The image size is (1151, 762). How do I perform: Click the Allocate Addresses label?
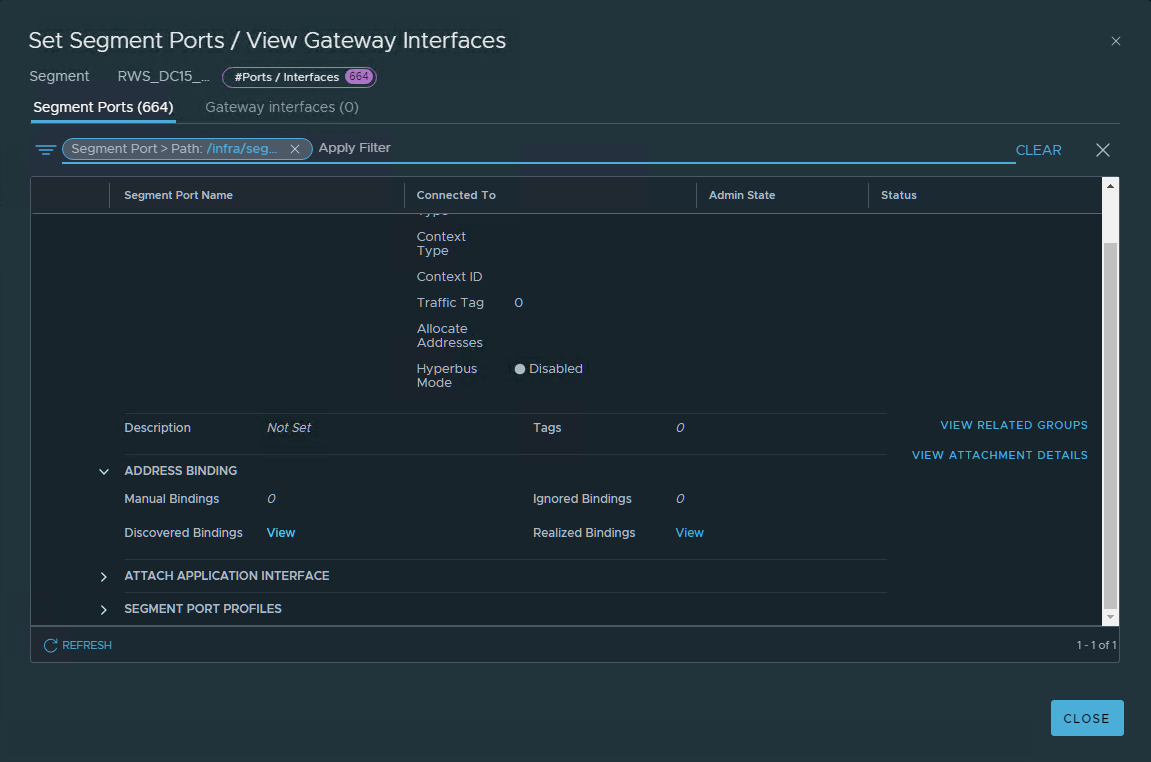tap(449, 335)
